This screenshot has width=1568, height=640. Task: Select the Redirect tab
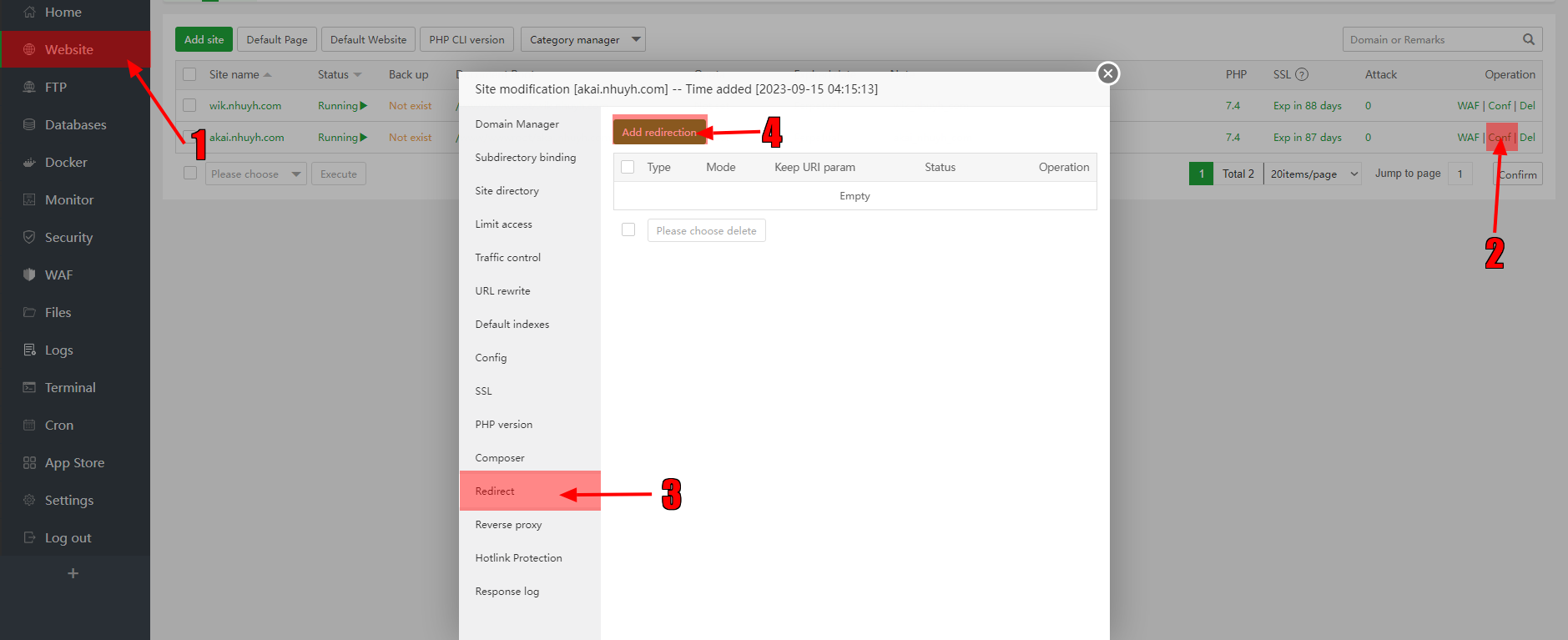pos(530,491)
